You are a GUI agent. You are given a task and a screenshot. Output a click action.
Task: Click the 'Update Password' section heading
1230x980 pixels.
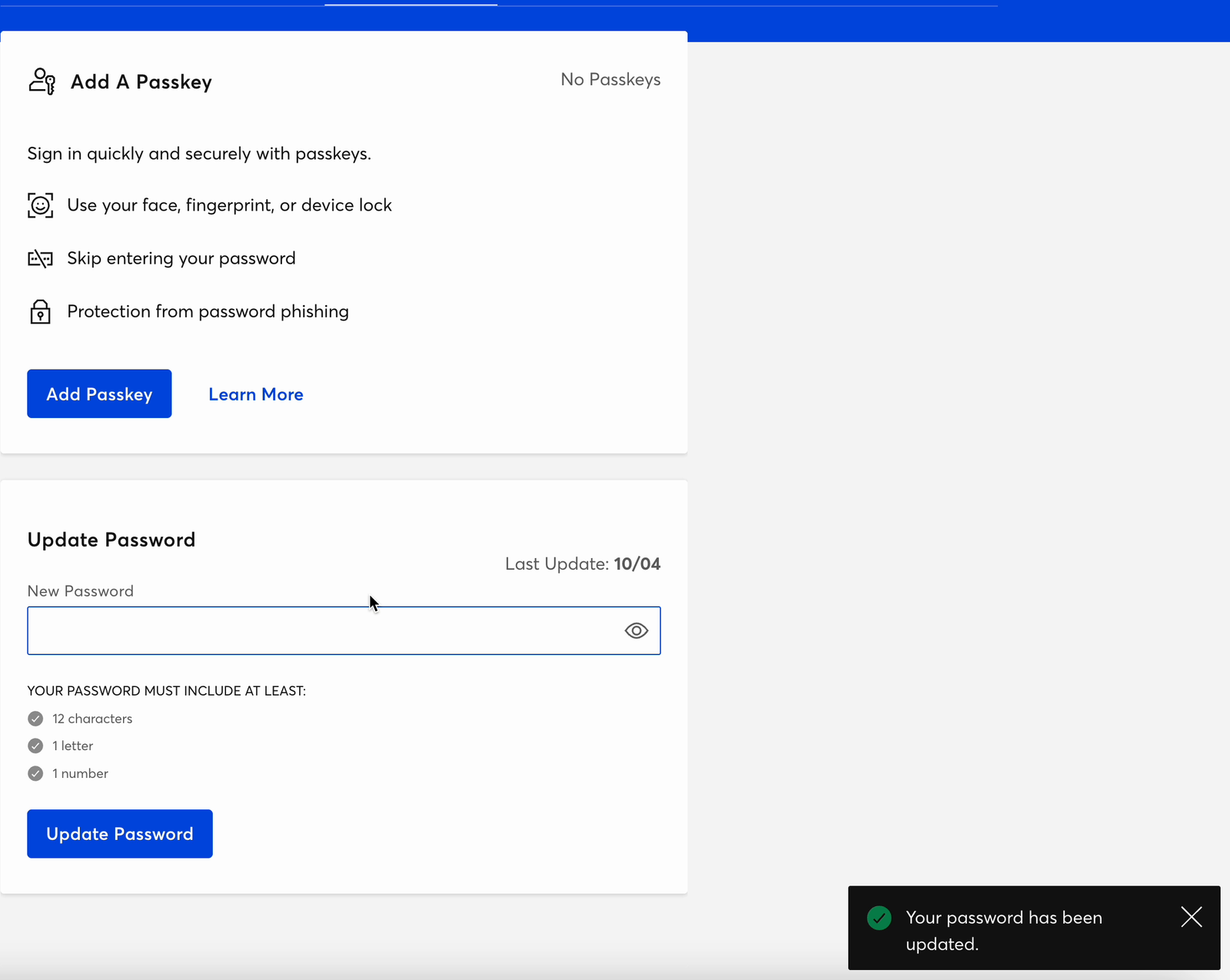[111, 540]
